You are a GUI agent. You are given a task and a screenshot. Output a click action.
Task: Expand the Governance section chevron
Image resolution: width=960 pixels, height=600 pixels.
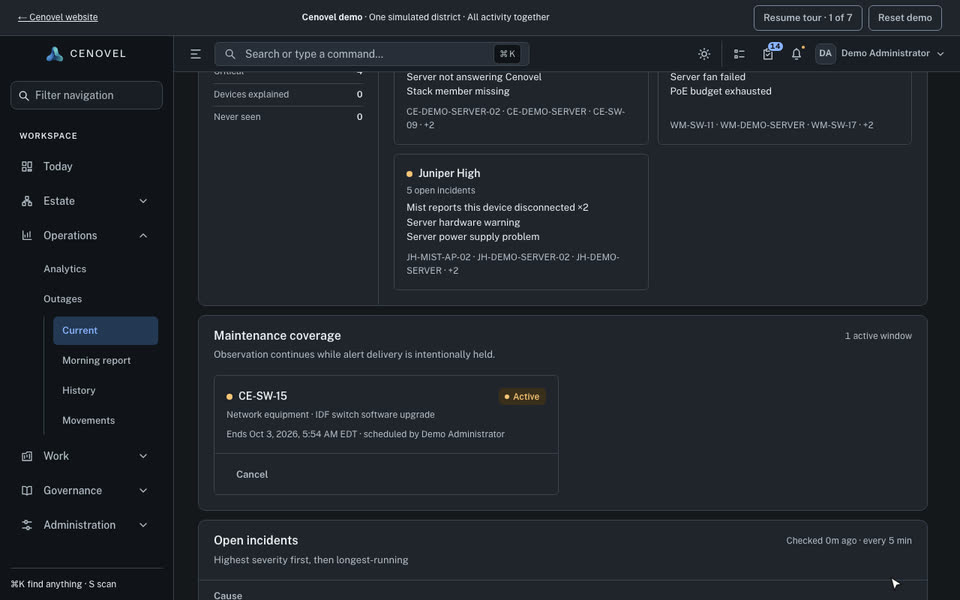143,490
